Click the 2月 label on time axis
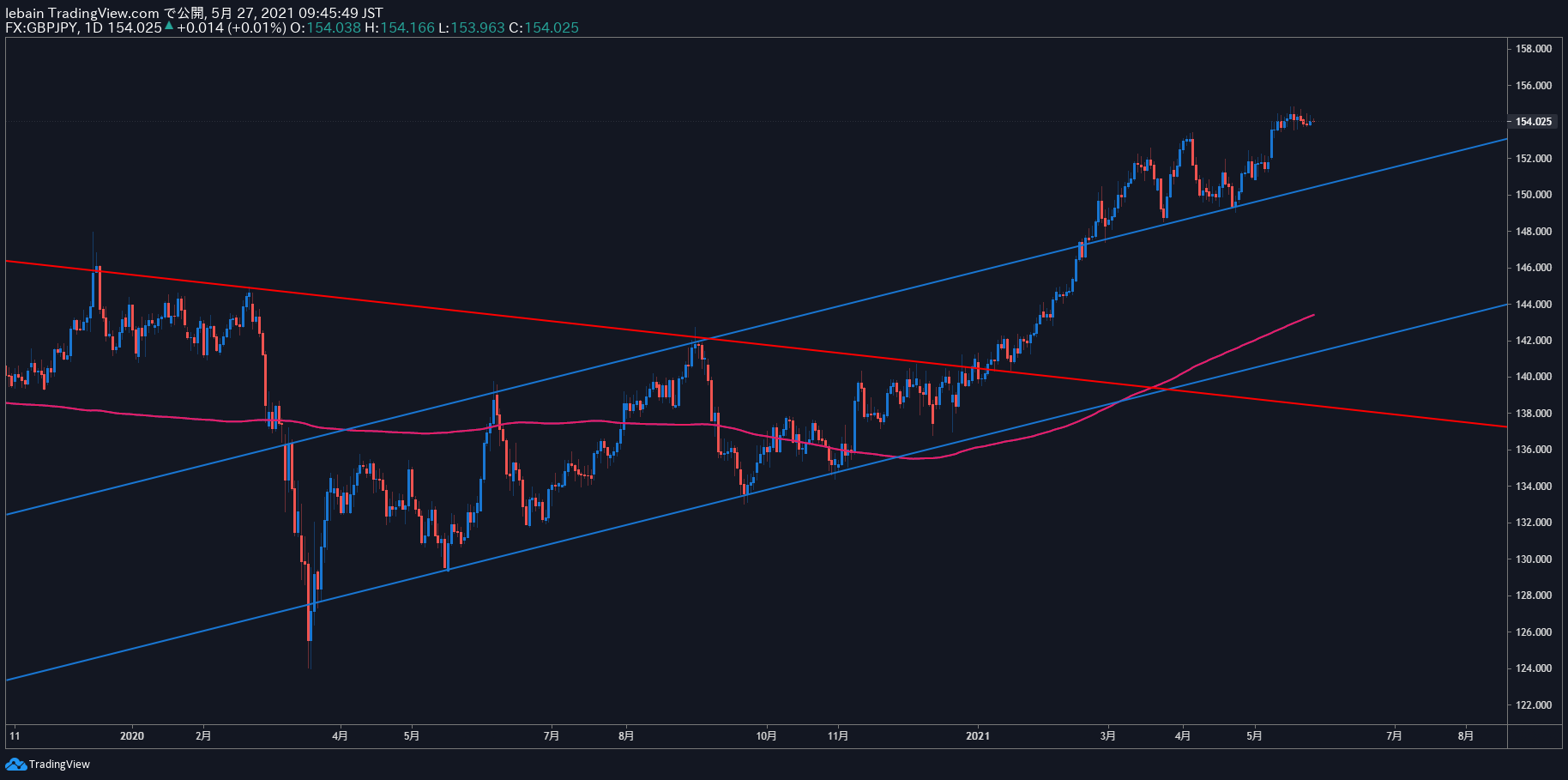 coord(203,736)
